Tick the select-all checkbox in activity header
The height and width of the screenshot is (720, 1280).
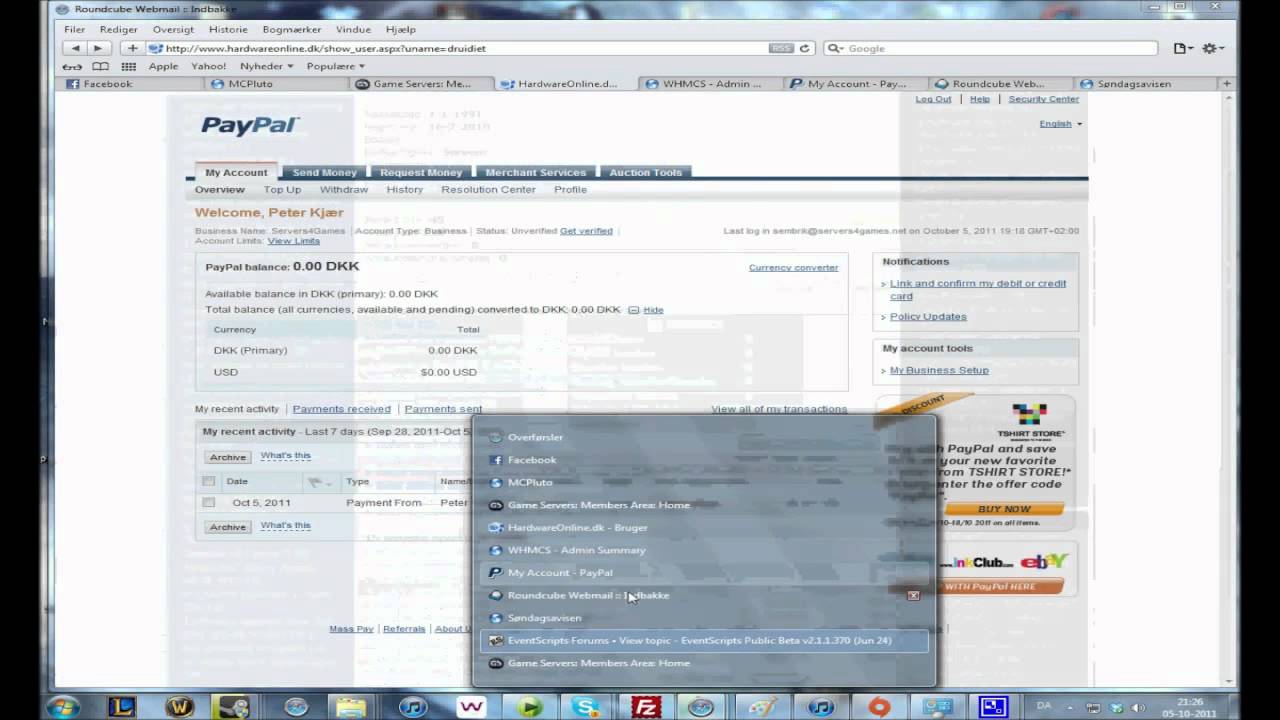[209, 481]
